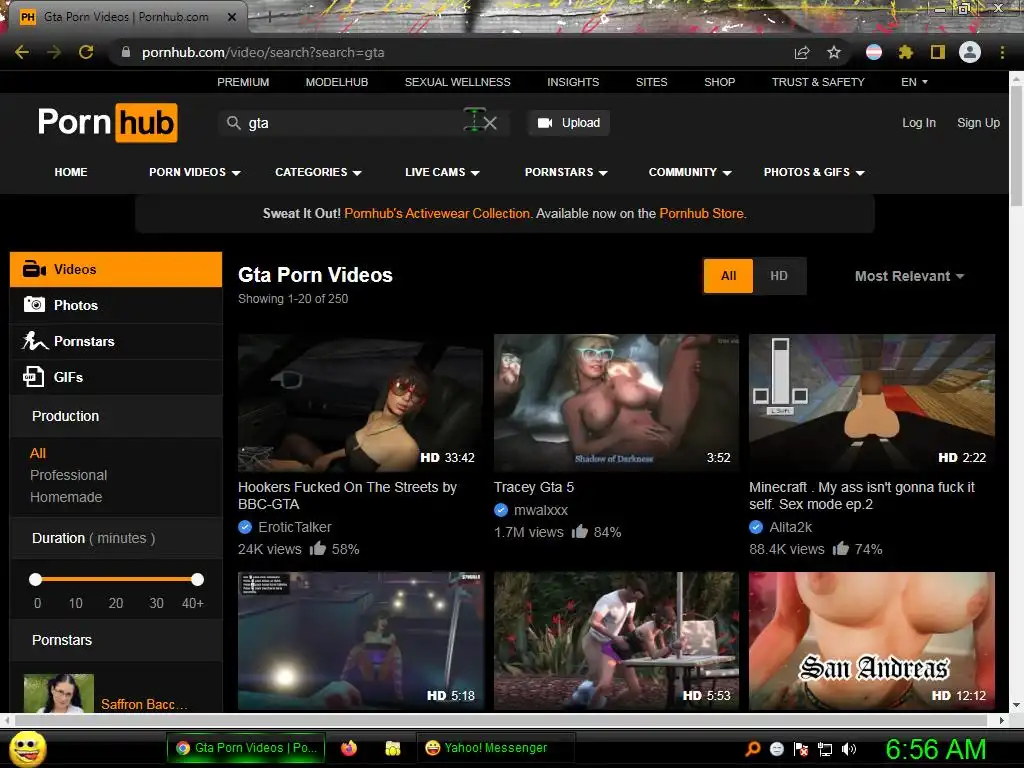Screen dimensions: 1024x768
Task: Open the Chrome profile avatar
Action: [x=970, y=52]
